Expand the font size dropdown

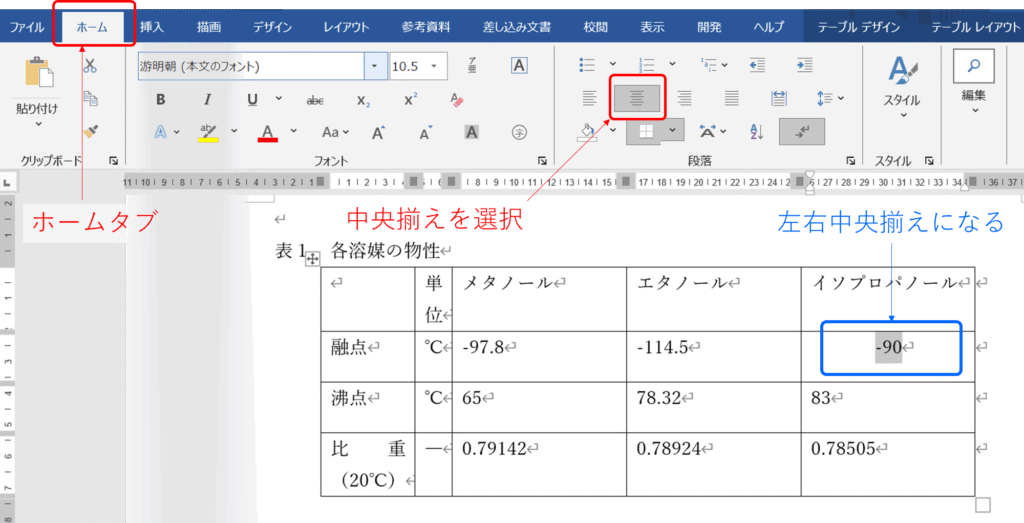[x=437, y=67]
